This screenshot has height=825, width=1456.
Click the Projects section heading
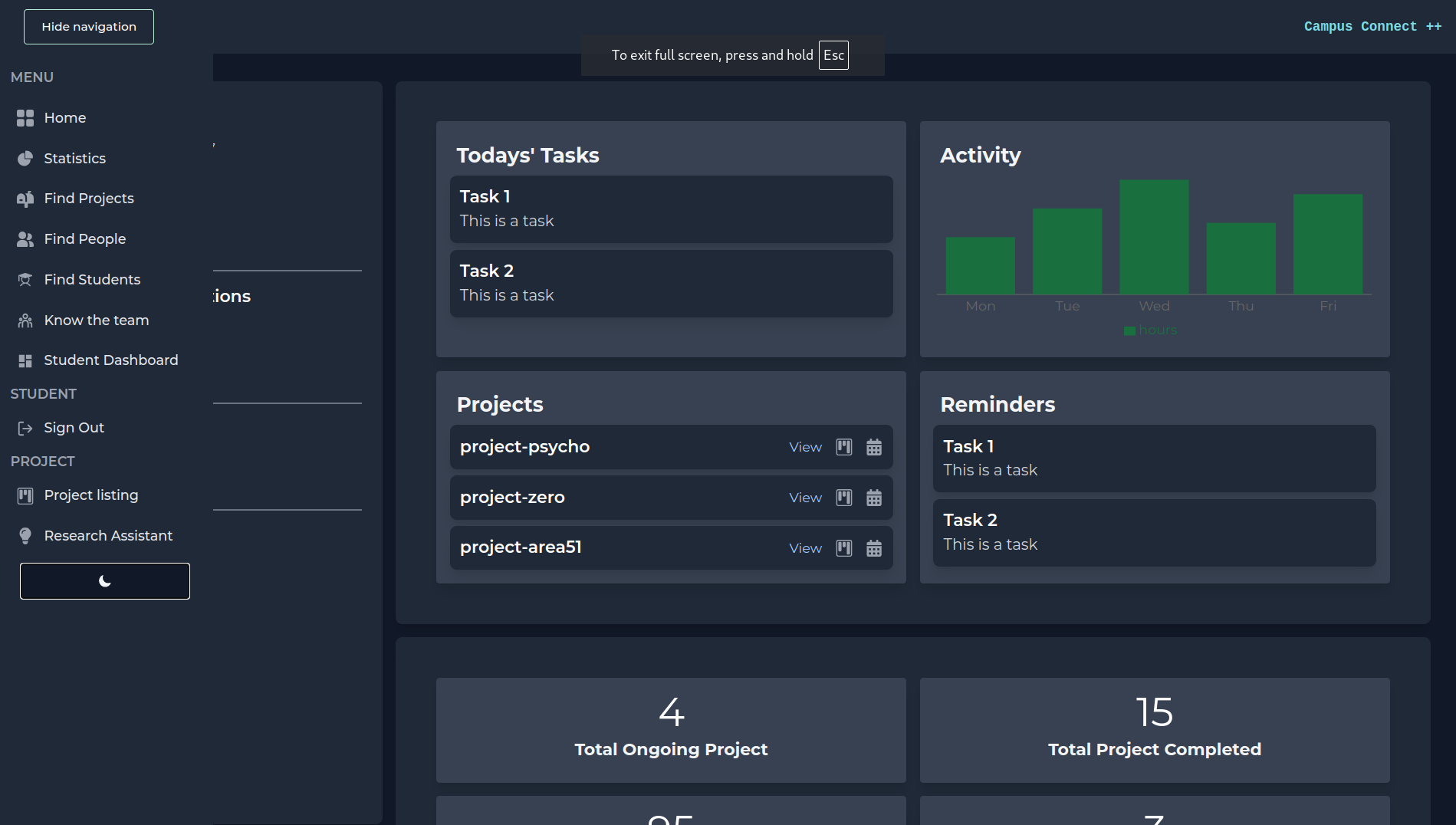[x=500, y=405]
